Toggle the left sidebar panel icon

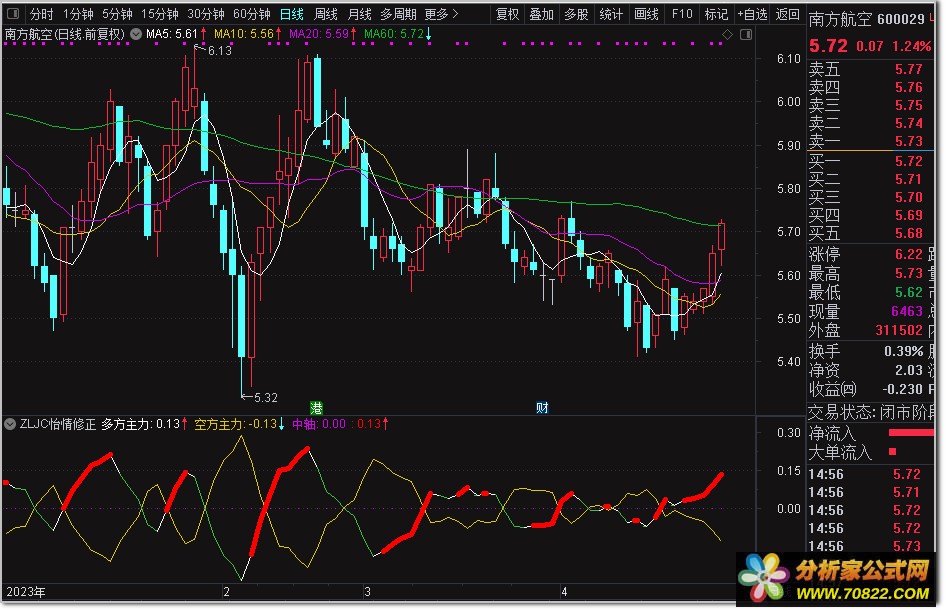(x=12, y=13)
